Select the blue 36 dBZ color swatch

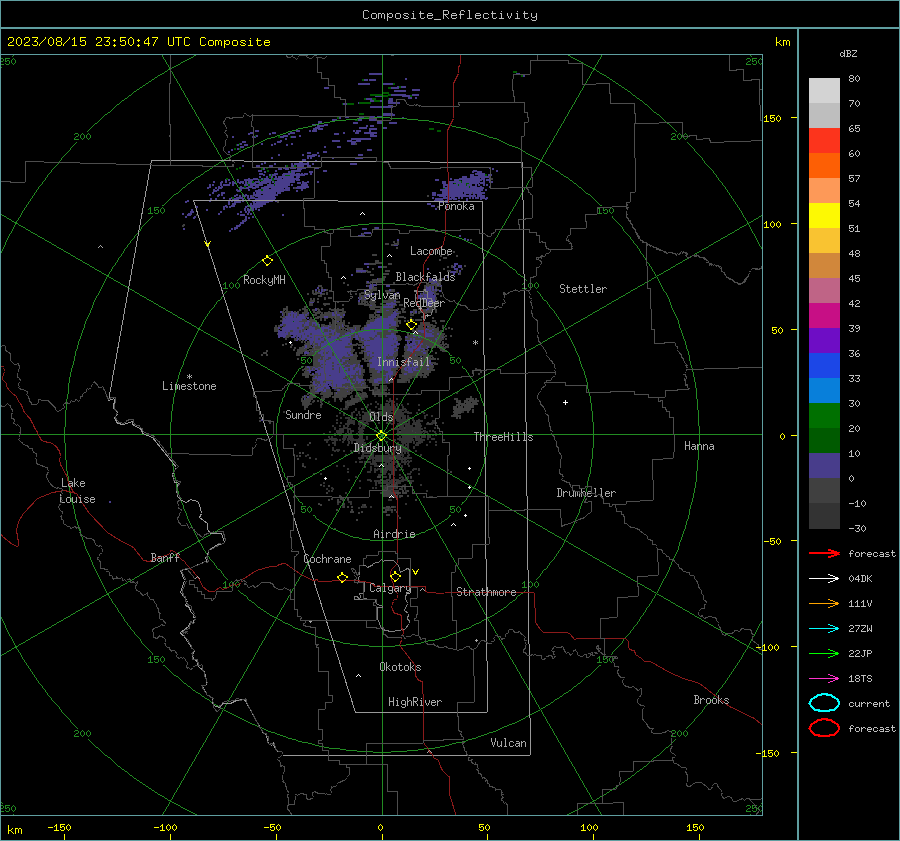[824, 366]
